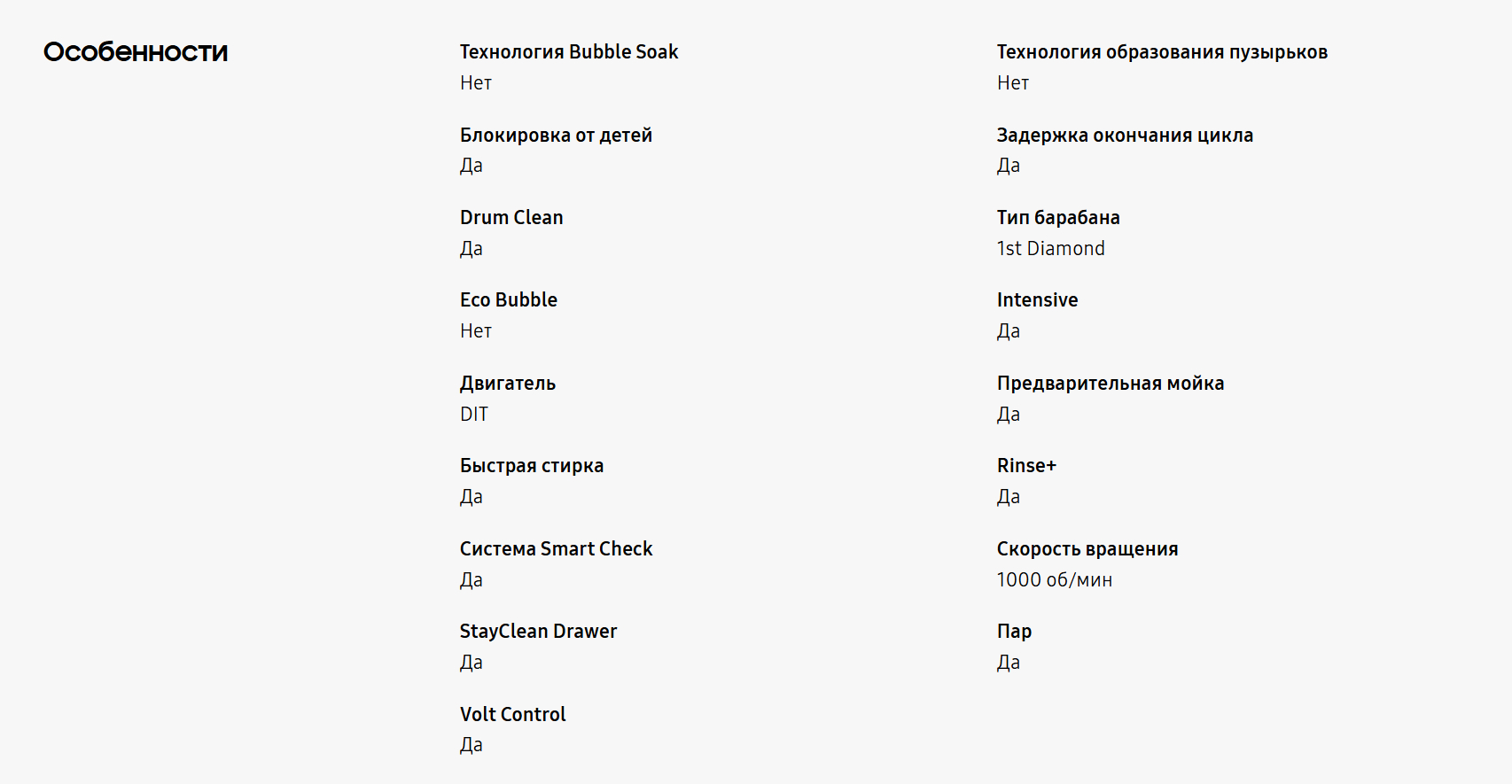Select the Пар spec label
This screenshot has height=784, width=1512.
(1014, 632)
